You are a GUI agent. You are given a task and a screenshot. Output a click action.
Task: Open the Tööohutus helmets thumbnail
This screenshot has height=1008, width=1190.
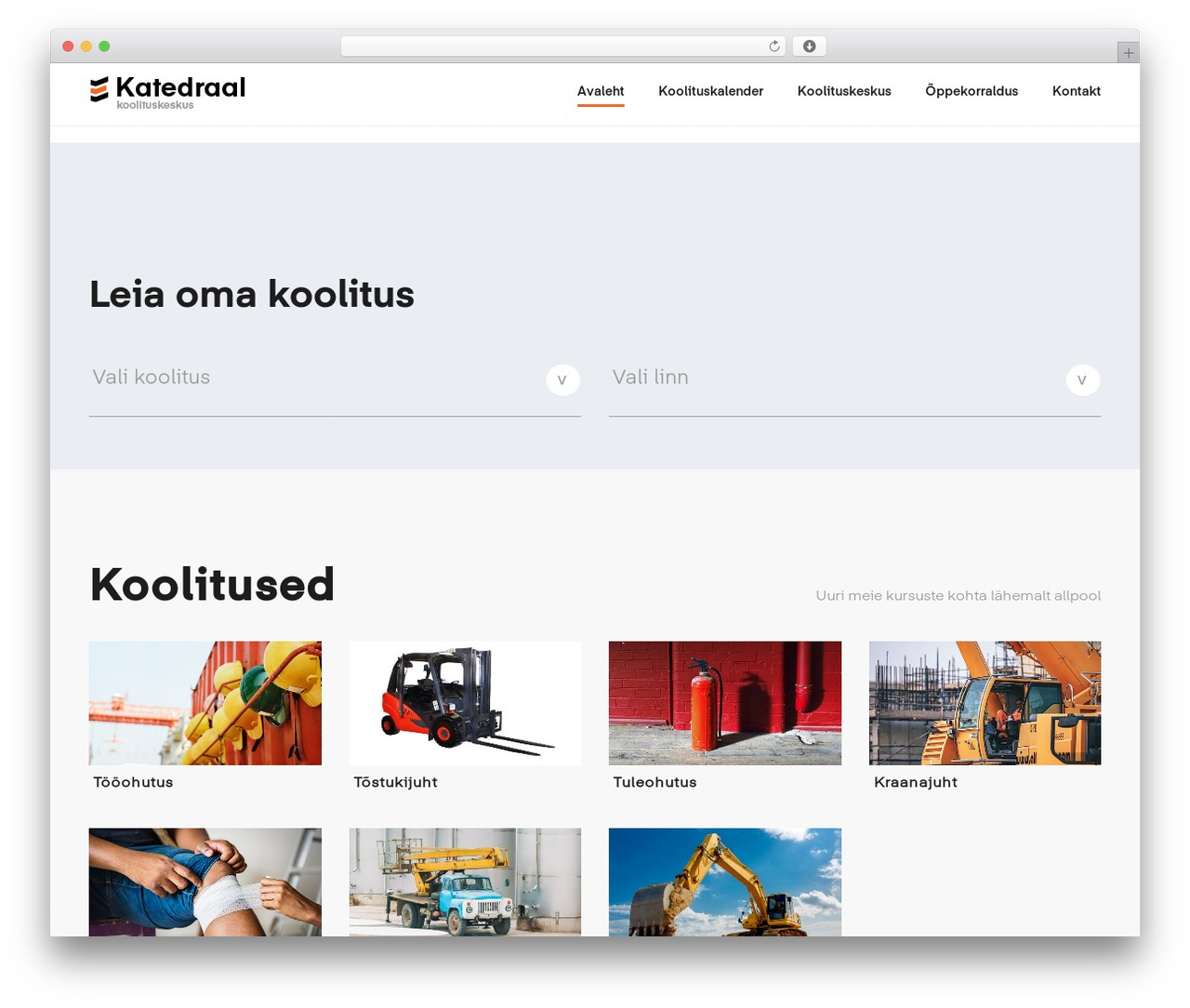click(205, 703)
